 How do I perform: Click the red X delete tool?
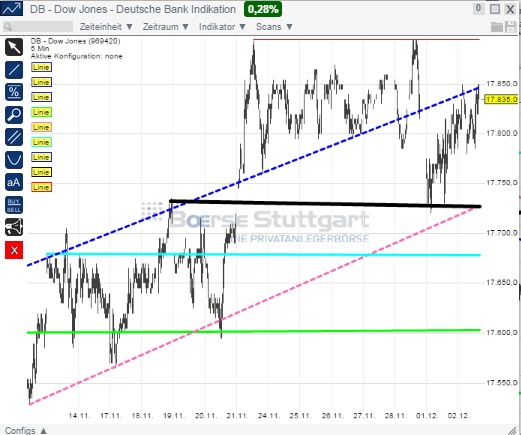[x=14, y=250]
